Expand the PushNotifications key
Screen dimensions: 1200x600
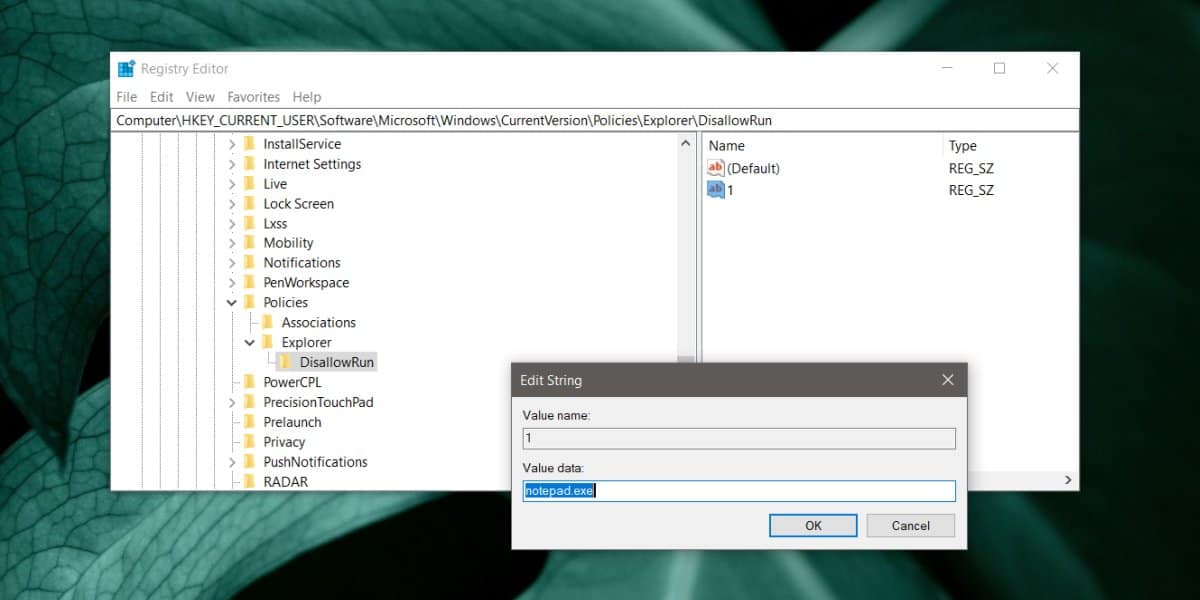pos(232,462)
